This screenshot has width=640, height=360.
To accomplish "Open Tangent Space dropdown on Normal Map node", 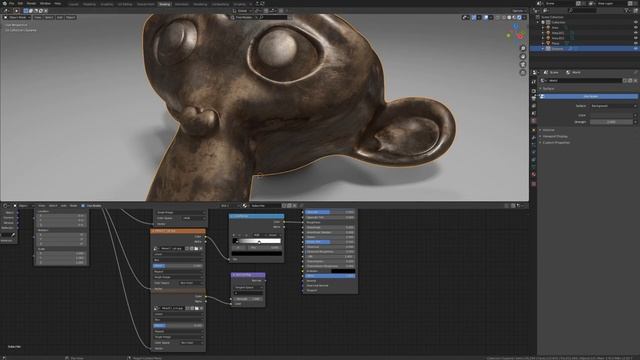I will coord(248,287).
